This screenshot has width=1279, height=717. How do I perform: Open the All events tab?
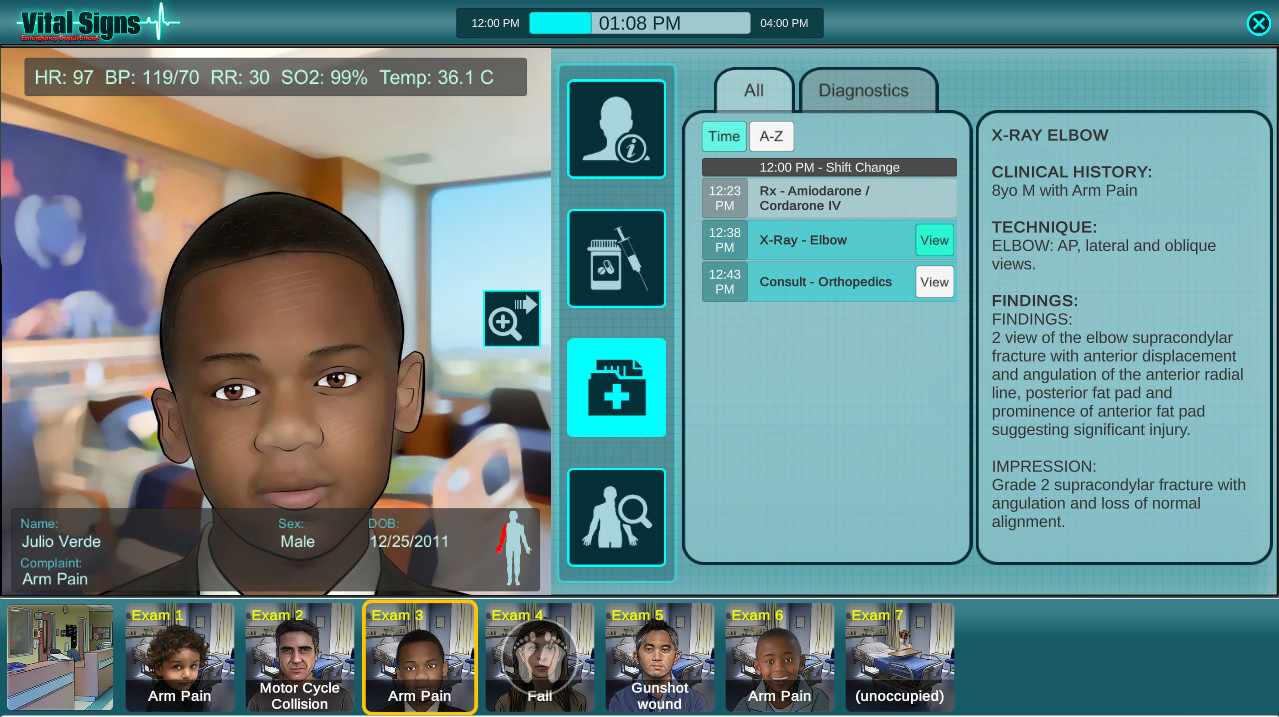click(753, 91)
